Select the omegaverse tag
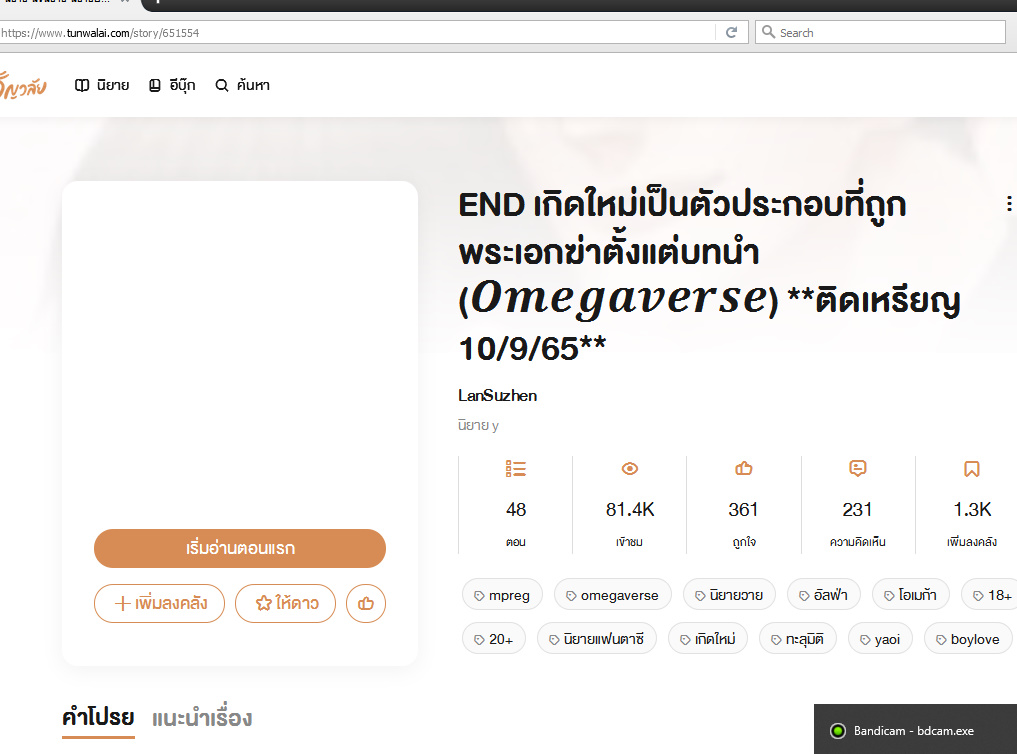Image resolution: width=1017 pixels, height=754 pixels. coord(612,595)
